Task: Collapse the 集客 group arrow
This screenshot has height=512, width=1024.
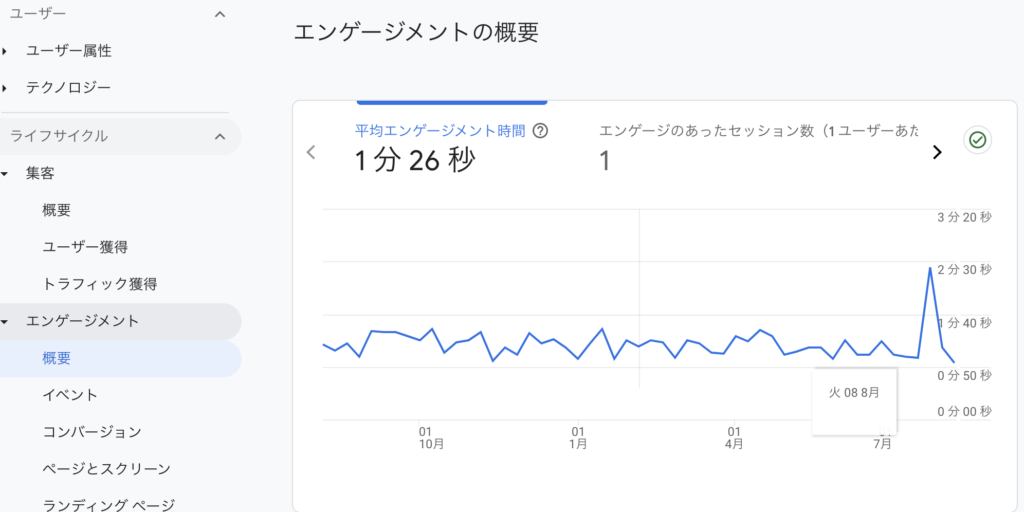Action: tap(5, 174)
